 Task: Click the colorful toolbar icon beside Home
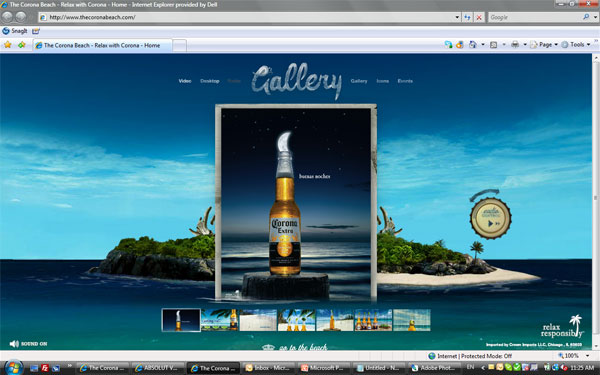pyautogui.click(x=460, y=45)
